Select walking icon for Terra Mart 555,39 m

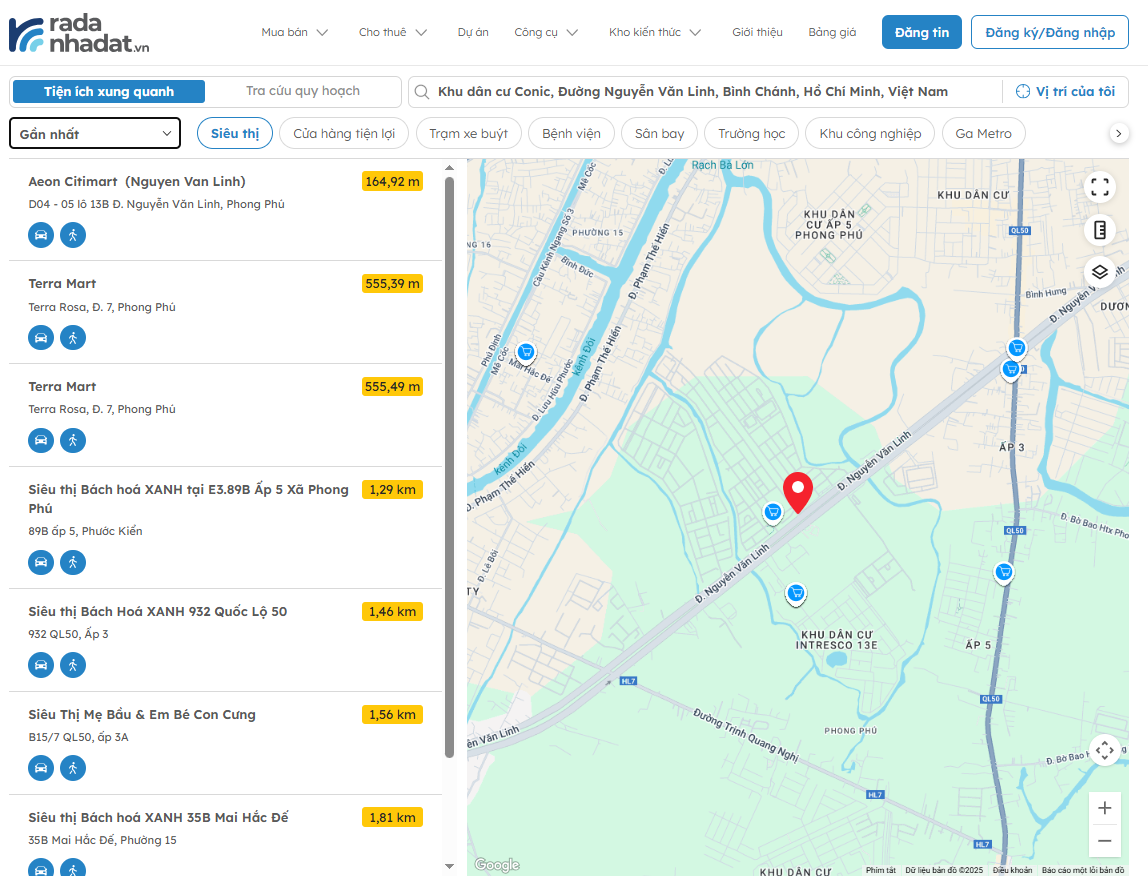72,337
